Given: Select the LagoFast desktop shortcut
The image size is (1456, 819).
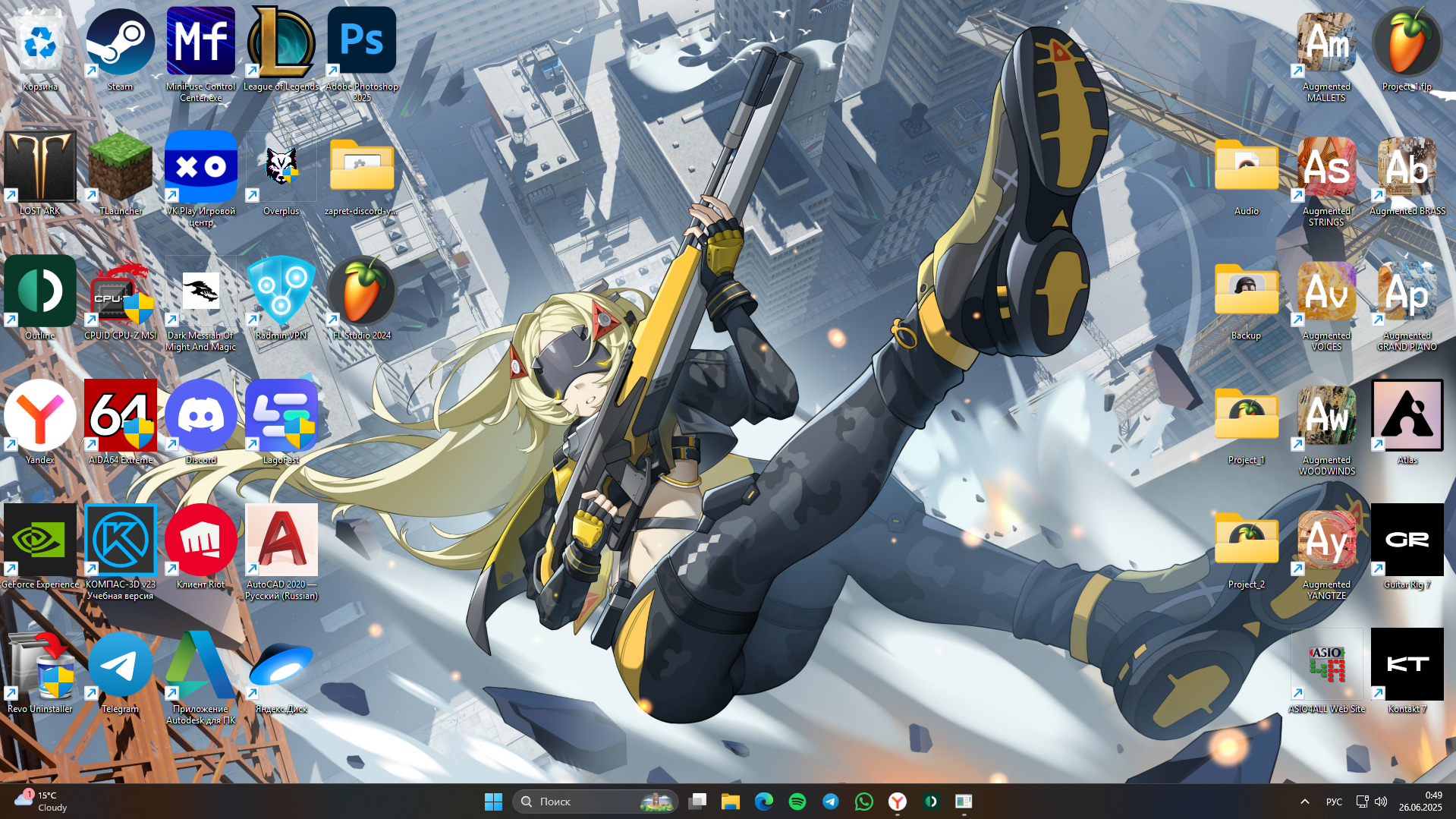Looking at the screenshot, I should point(281,423).
